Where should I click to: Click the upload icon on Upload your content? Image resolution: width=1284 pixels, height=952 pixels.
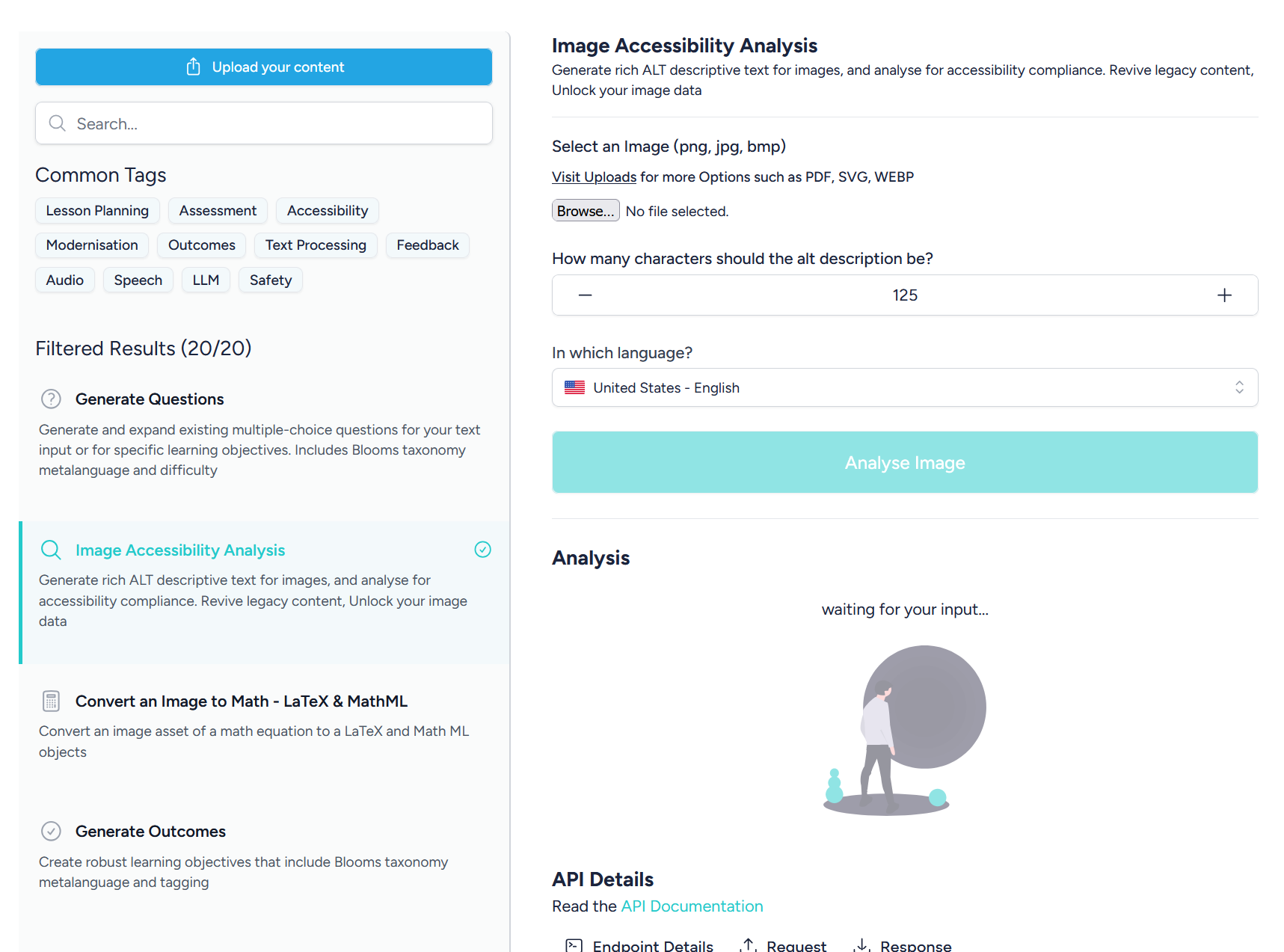coord(194,67)
